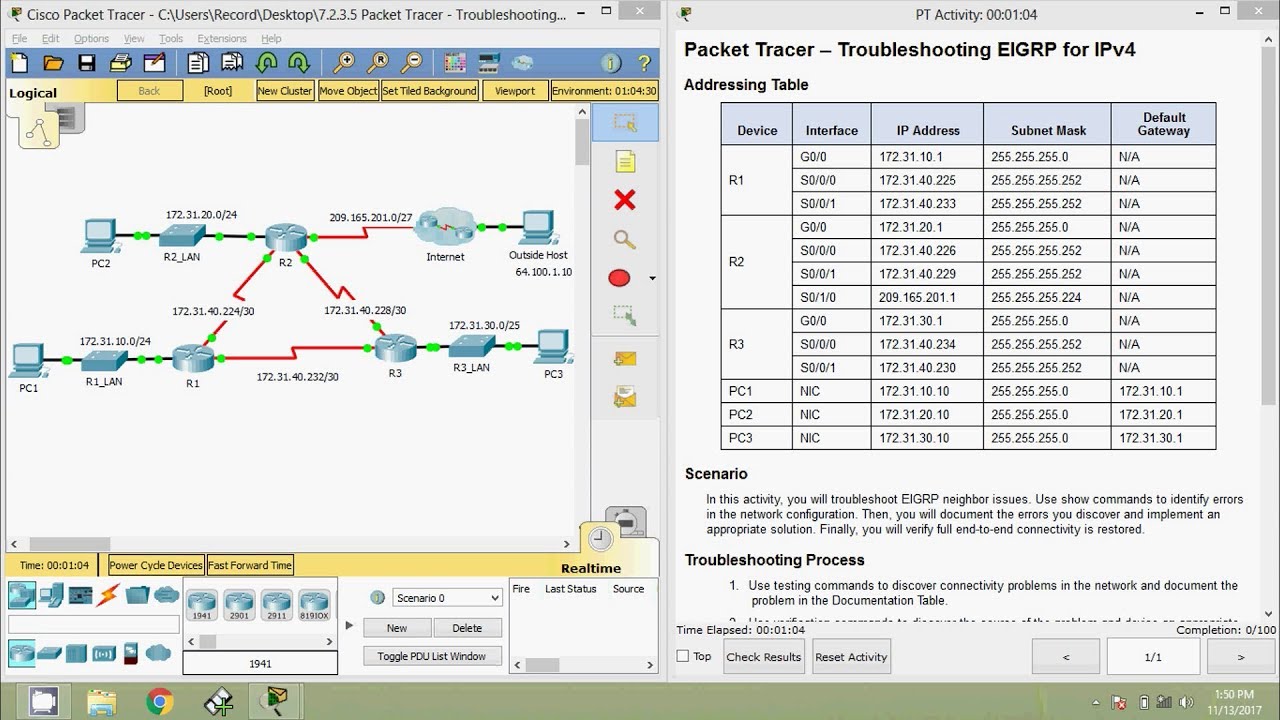Choose the Place Note tool

[625, 162]
